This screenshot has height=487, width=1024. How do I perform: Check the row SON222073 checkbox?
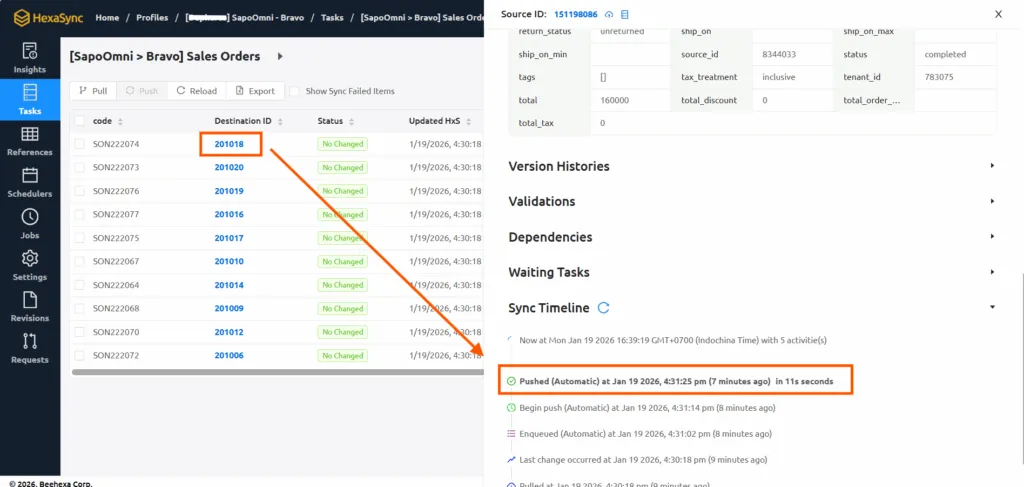[x=79, y=167]
